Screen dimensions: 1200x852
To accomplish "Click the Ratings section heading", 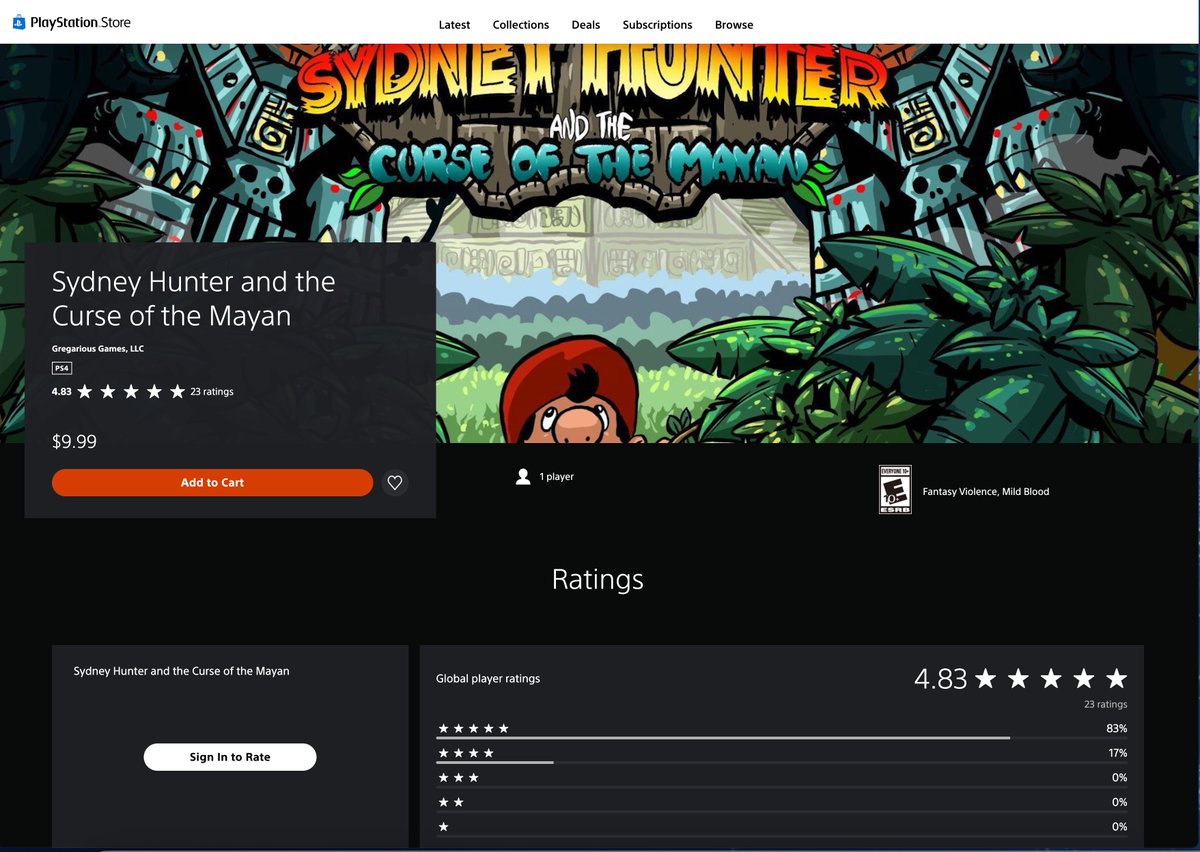I will 598,579.
